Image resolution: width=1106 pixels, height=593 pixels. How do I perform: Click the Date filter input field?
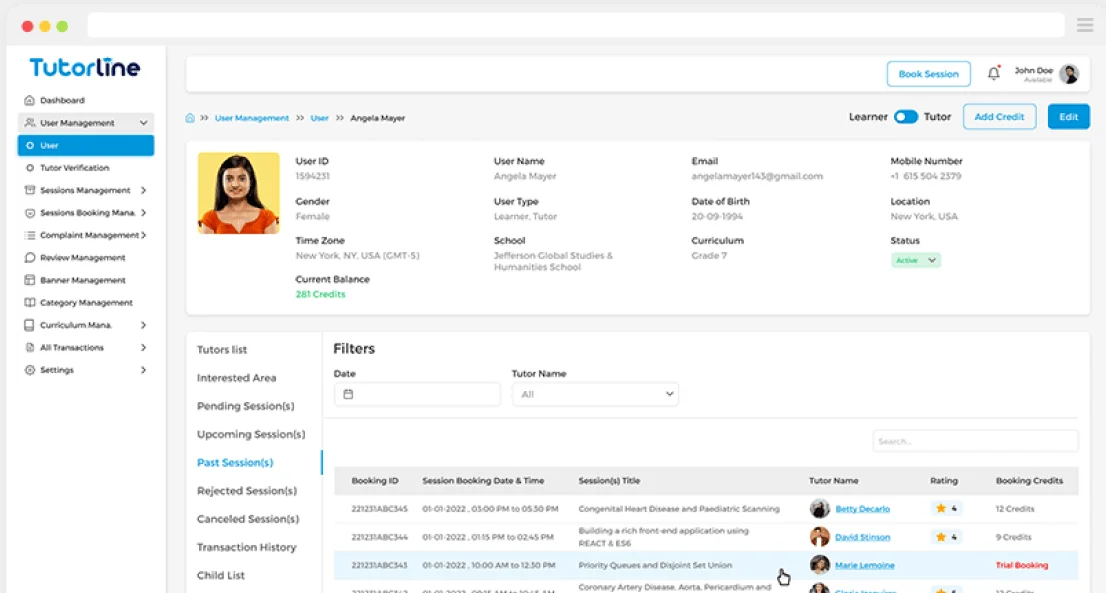point(416,394)
